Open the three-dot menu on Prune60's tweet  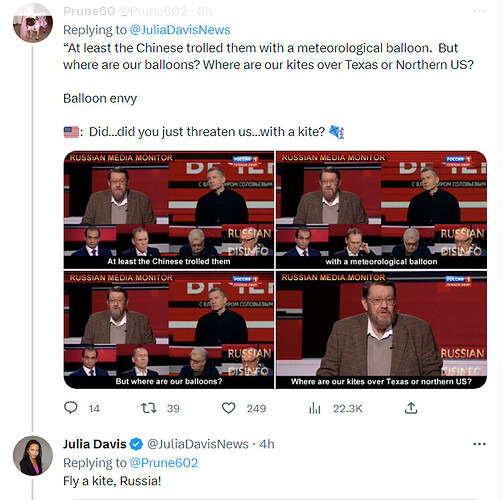479,11
